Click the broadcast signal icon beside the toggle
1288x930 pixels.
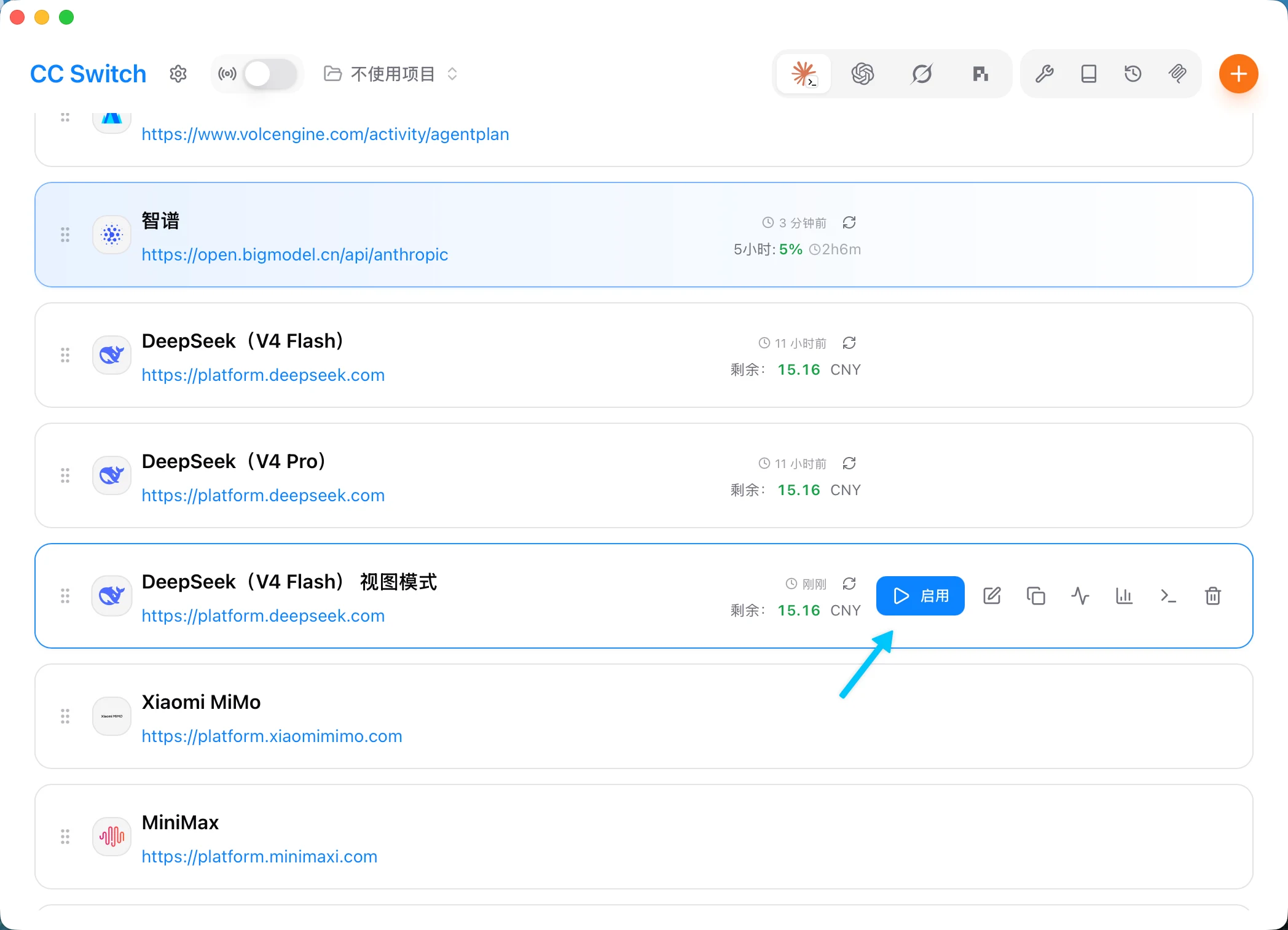click(227, 74)
